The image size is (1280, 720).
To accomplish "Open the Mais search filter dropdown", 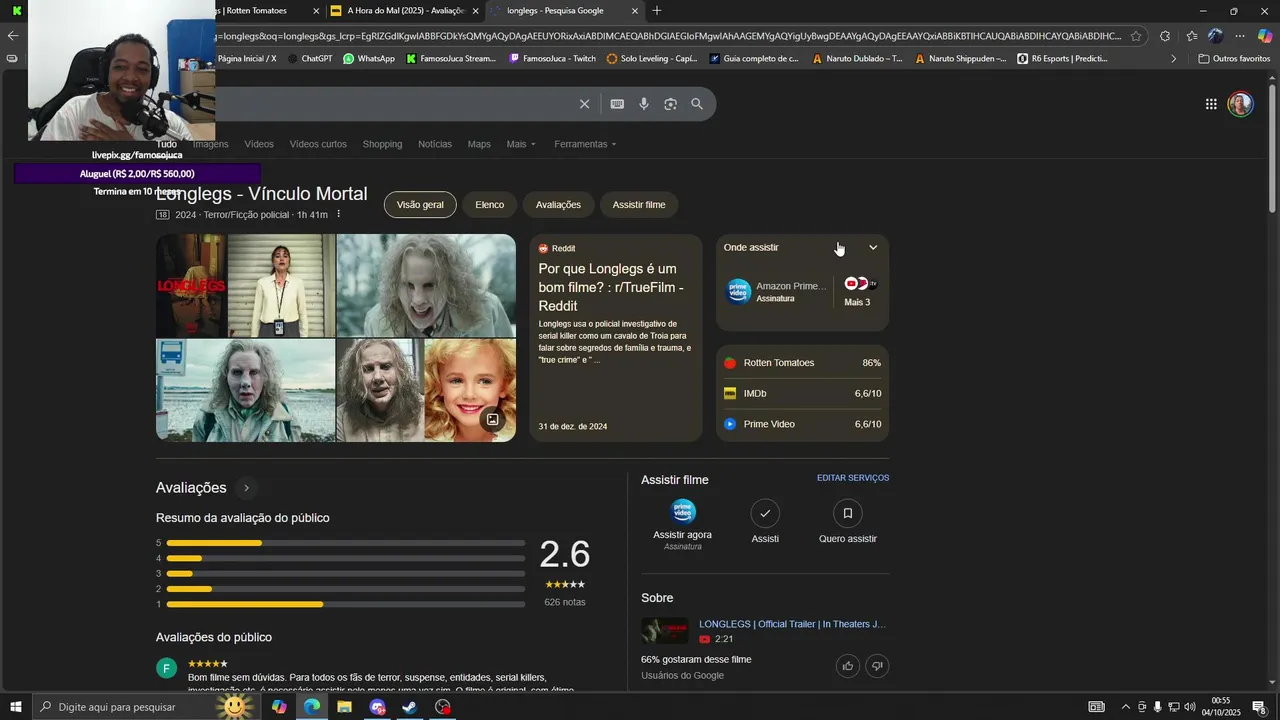I will pos(521,144).
